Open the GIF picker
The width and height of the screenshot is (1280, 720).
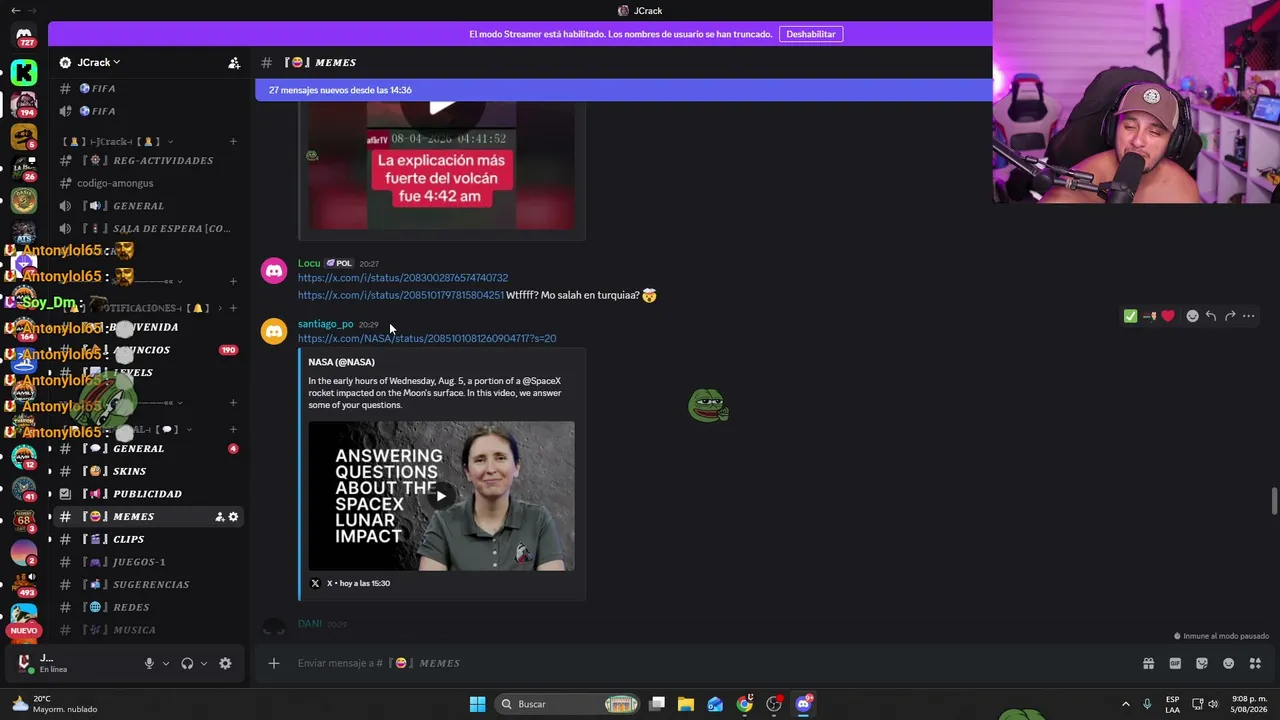pos(1175,663)
